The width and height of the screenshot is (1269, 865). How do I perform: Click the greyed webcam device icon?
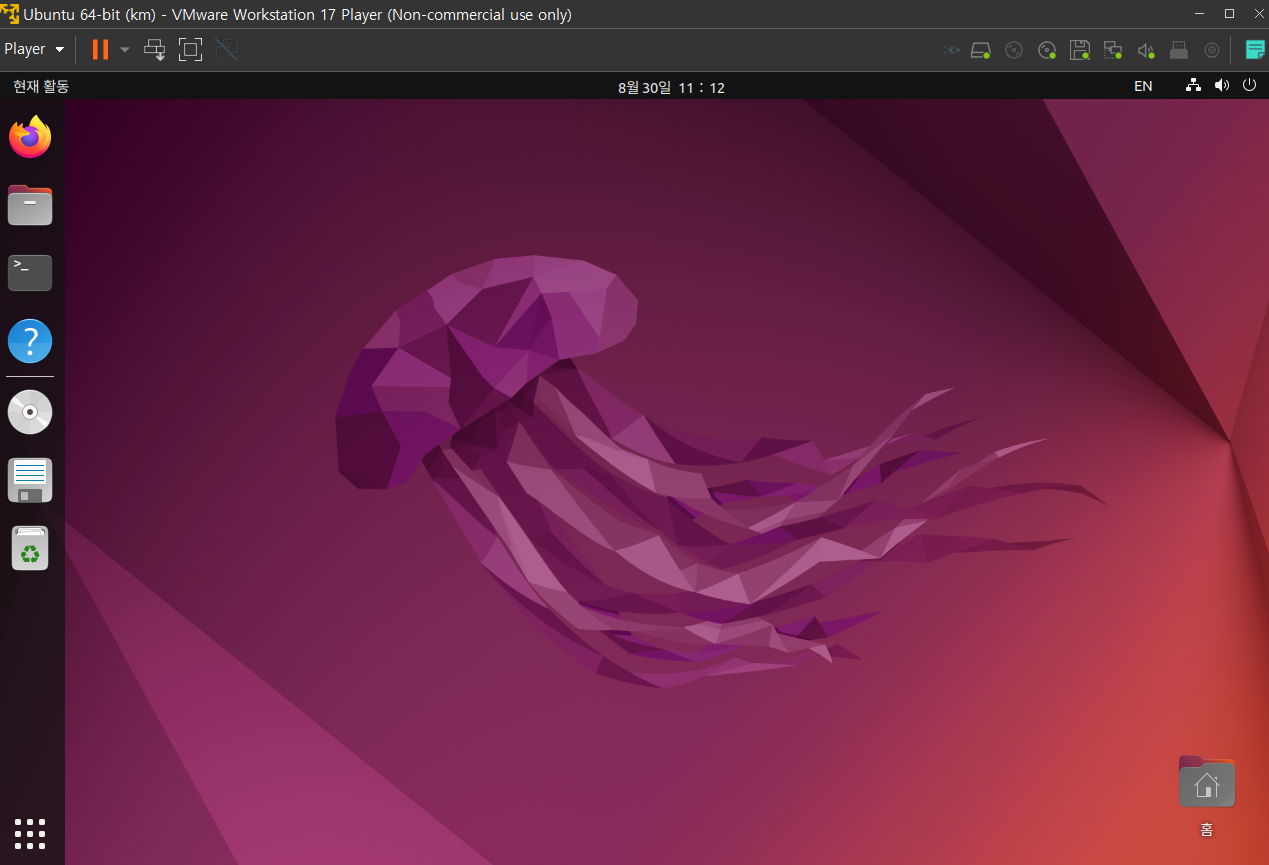pos(1212,50)
